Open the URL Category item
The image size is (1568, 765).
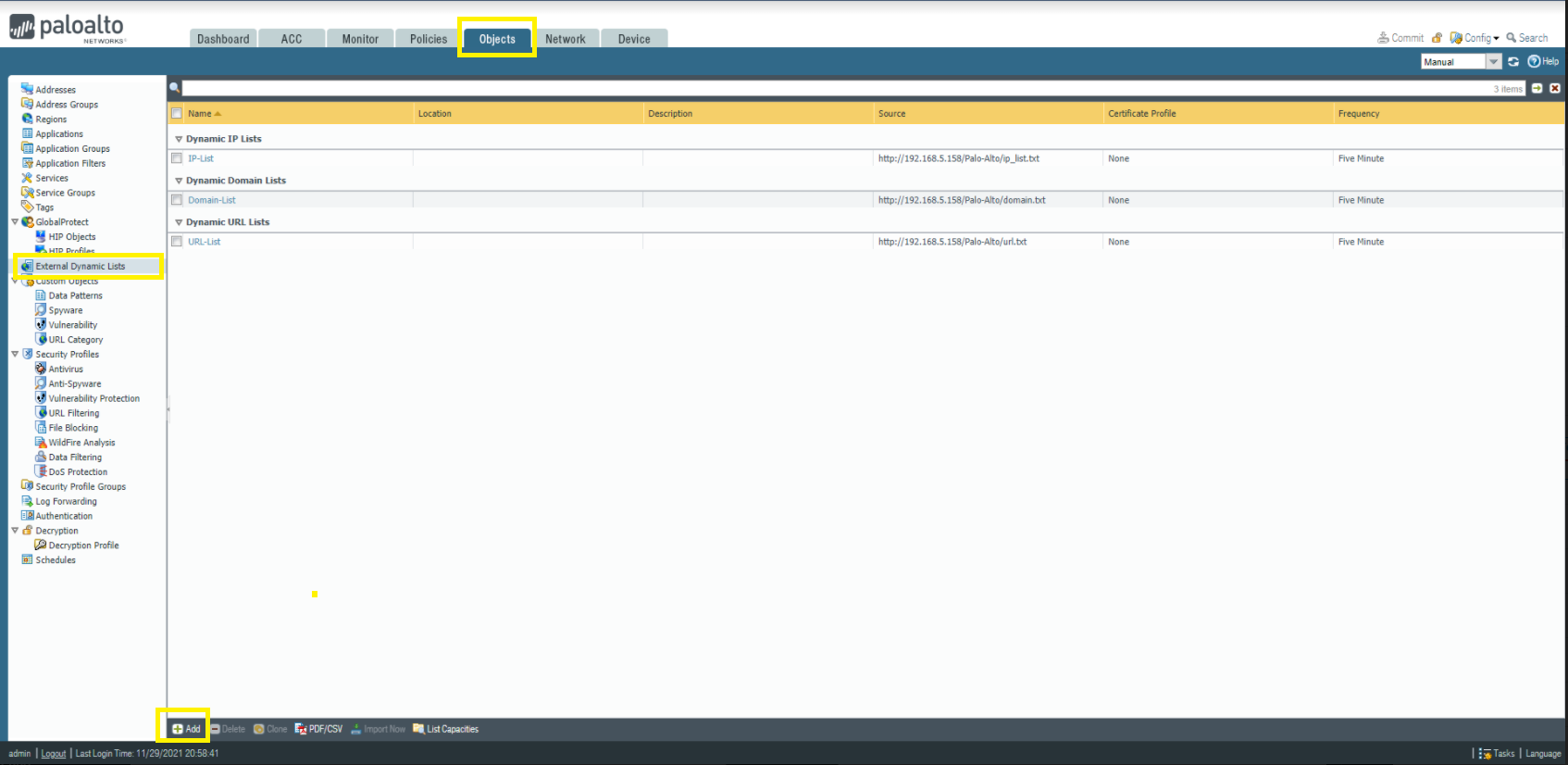click(x=76, y=341)
